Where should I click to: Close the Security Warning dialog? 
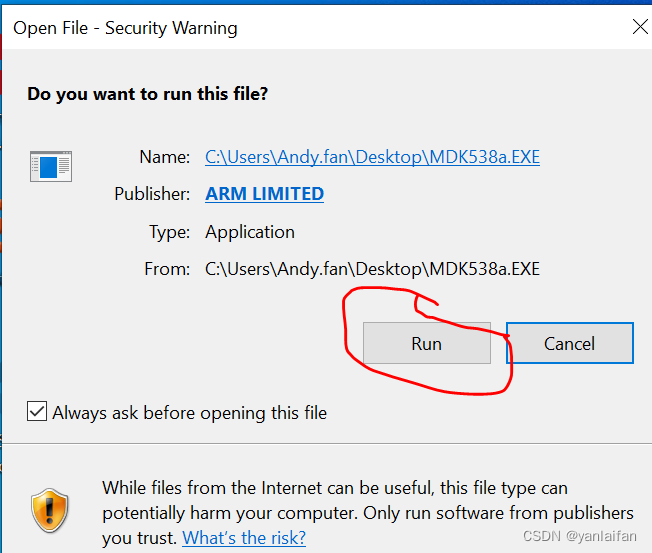tap(640, 28)
